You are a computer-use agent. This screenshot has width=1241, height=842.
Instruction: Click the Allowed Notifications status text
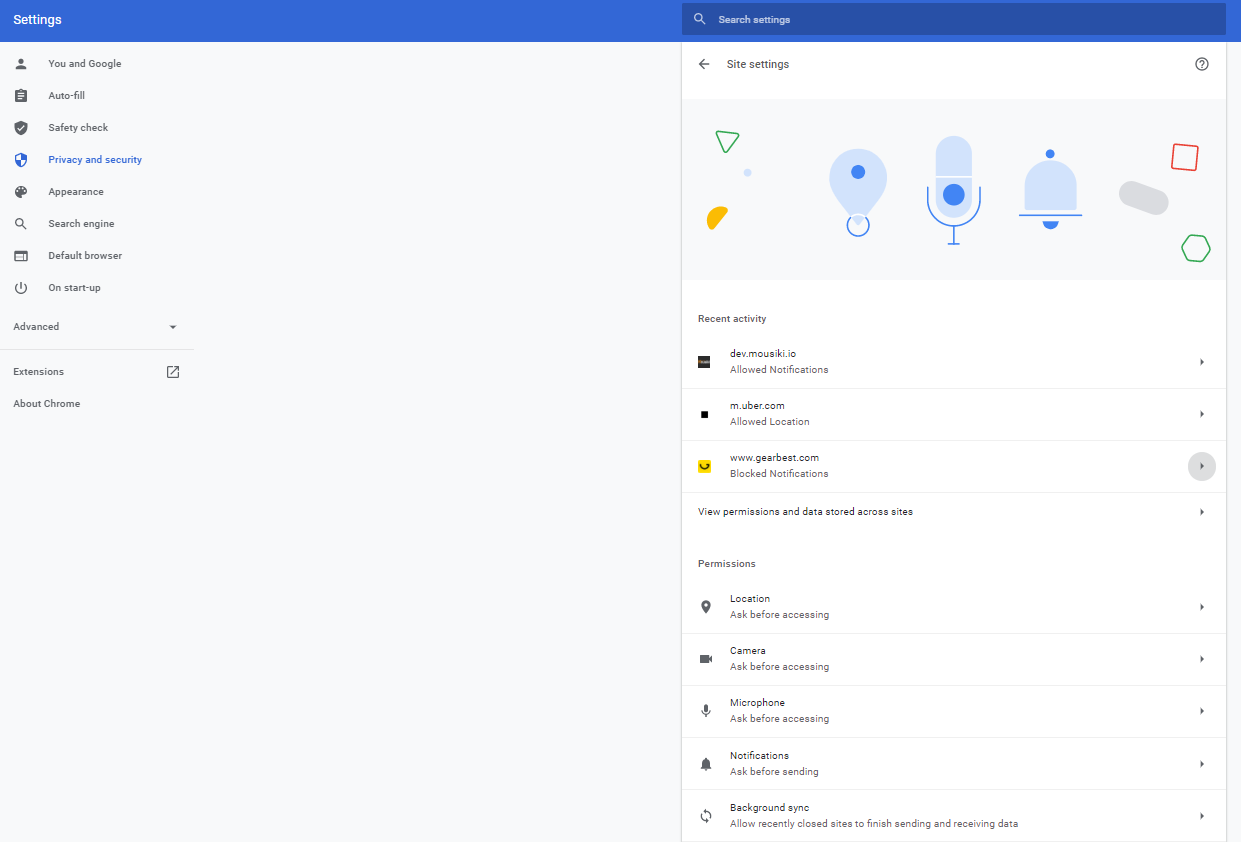point(779,370)
